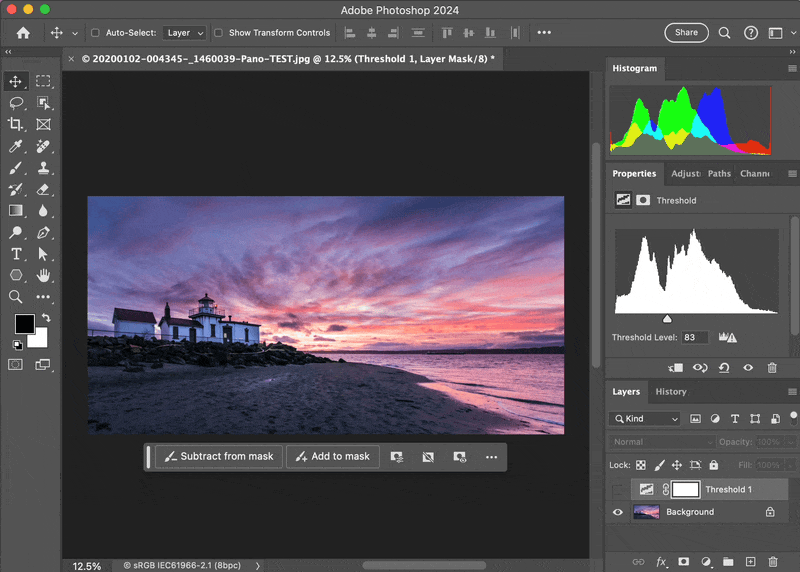The image size is (800, 572).
Task: Open the Search icon in options bar
Action: click(x=724, y=33)
